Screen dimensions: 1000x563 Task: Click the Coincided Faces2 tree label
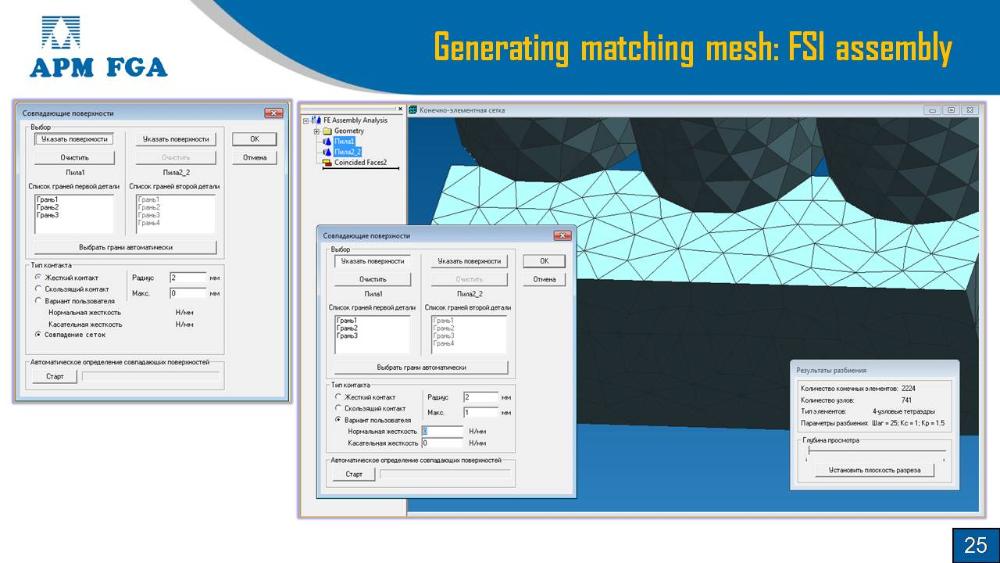tap(360, 162)
